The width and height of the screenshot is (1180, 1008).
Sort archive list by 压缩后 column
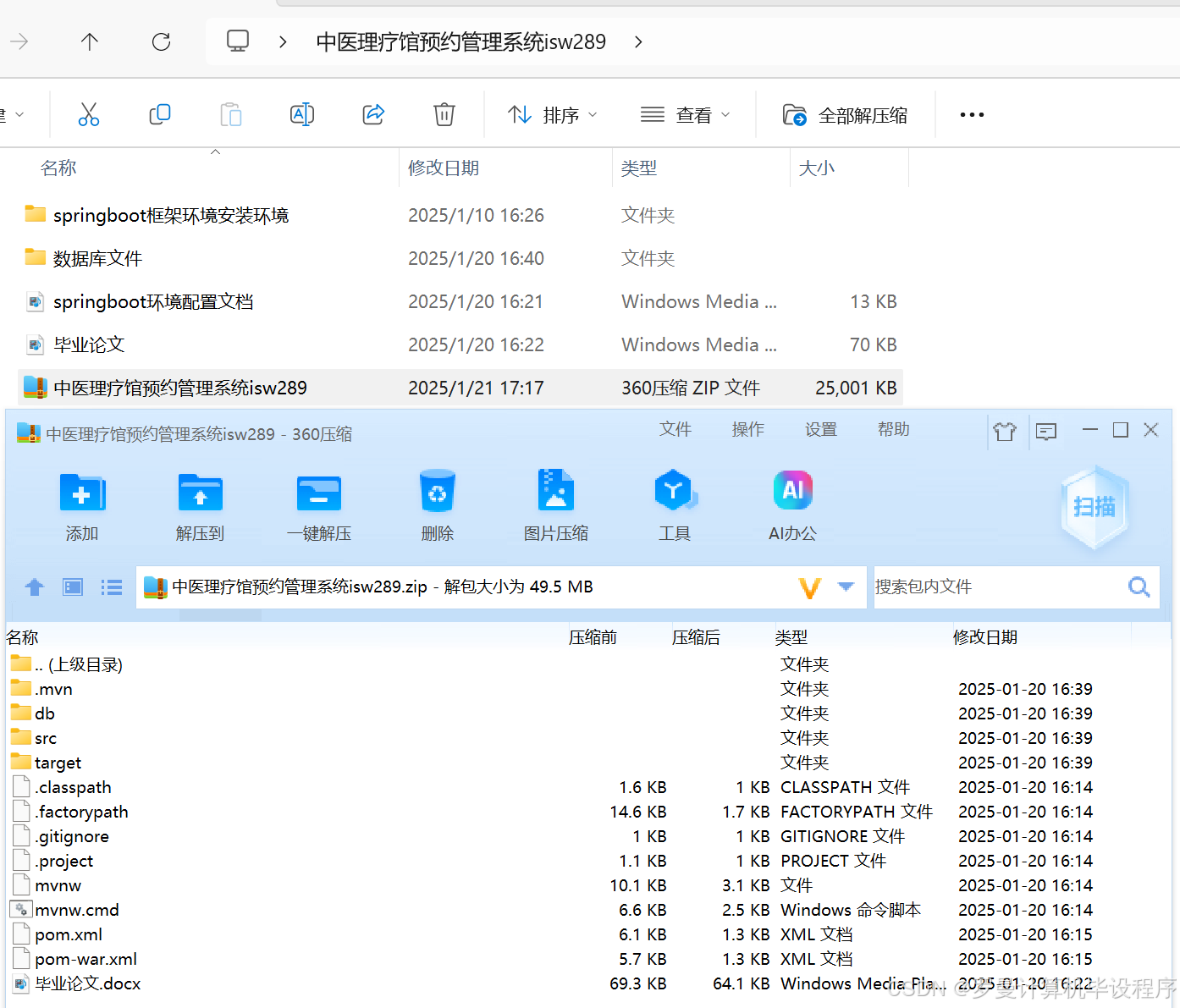[696, 637]
